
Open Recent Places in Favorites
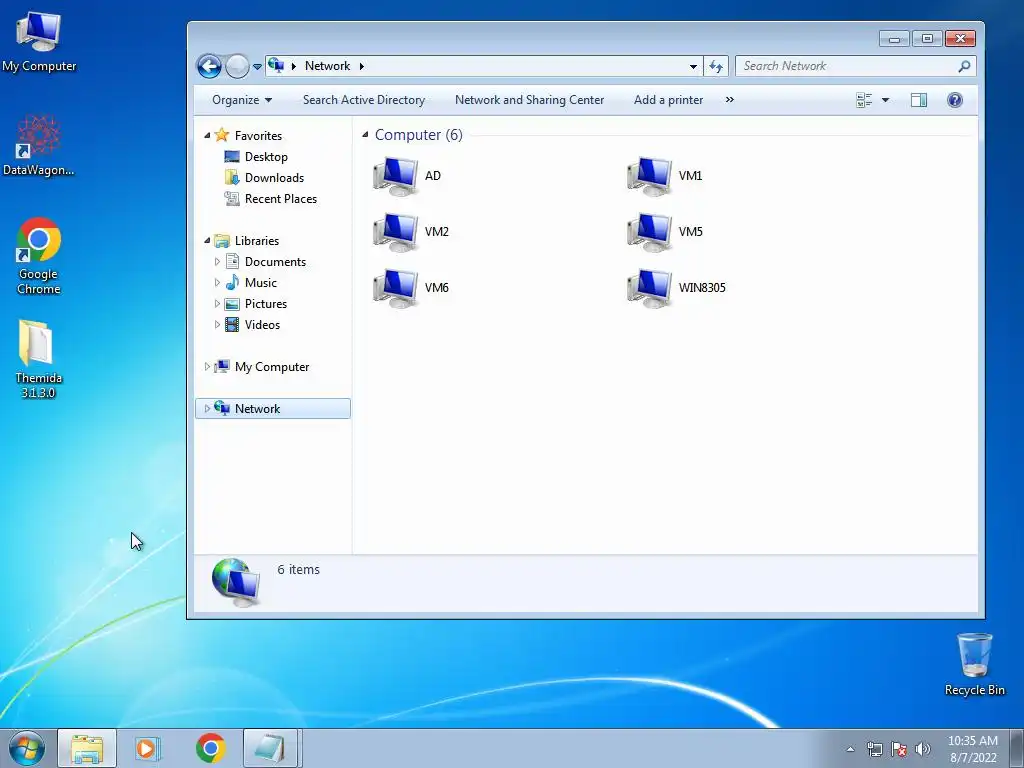click(x=281, y=199)
